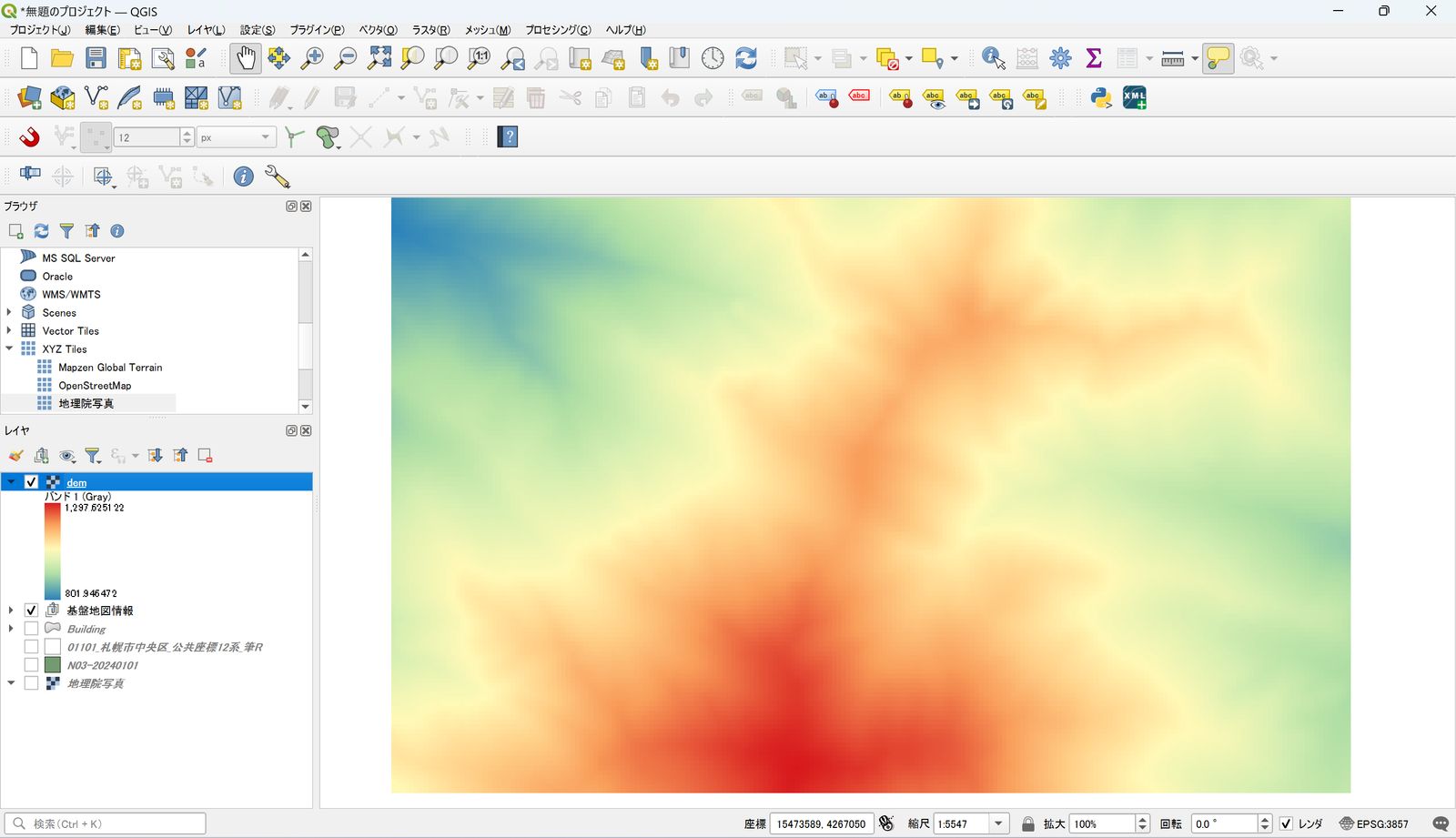Open the プラグイン(P) menu
Viewport: 1456px width, 838px height.
pos(317,30)
